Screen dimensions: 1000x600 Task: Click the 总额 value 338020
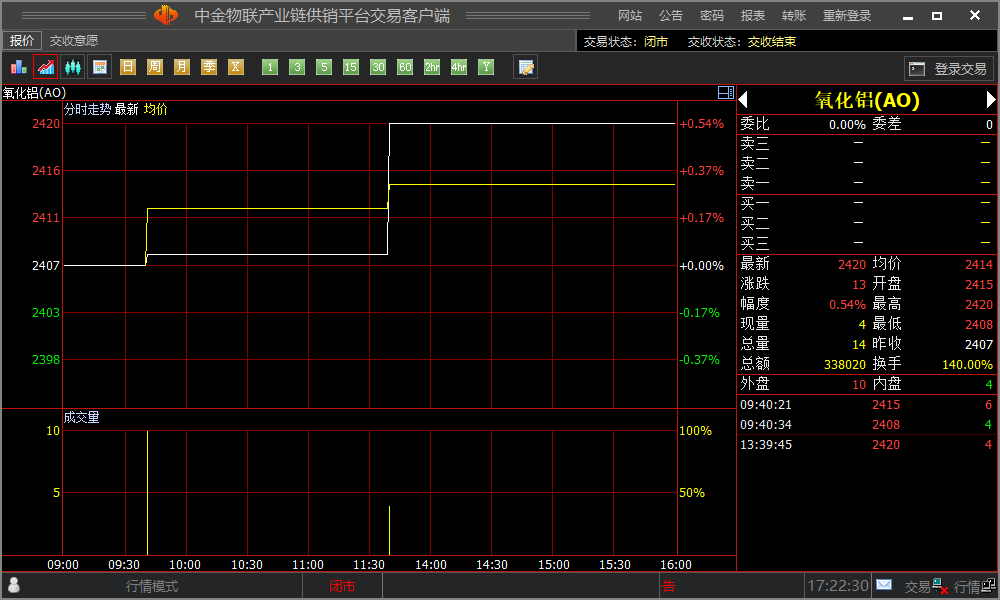(845, 364)
